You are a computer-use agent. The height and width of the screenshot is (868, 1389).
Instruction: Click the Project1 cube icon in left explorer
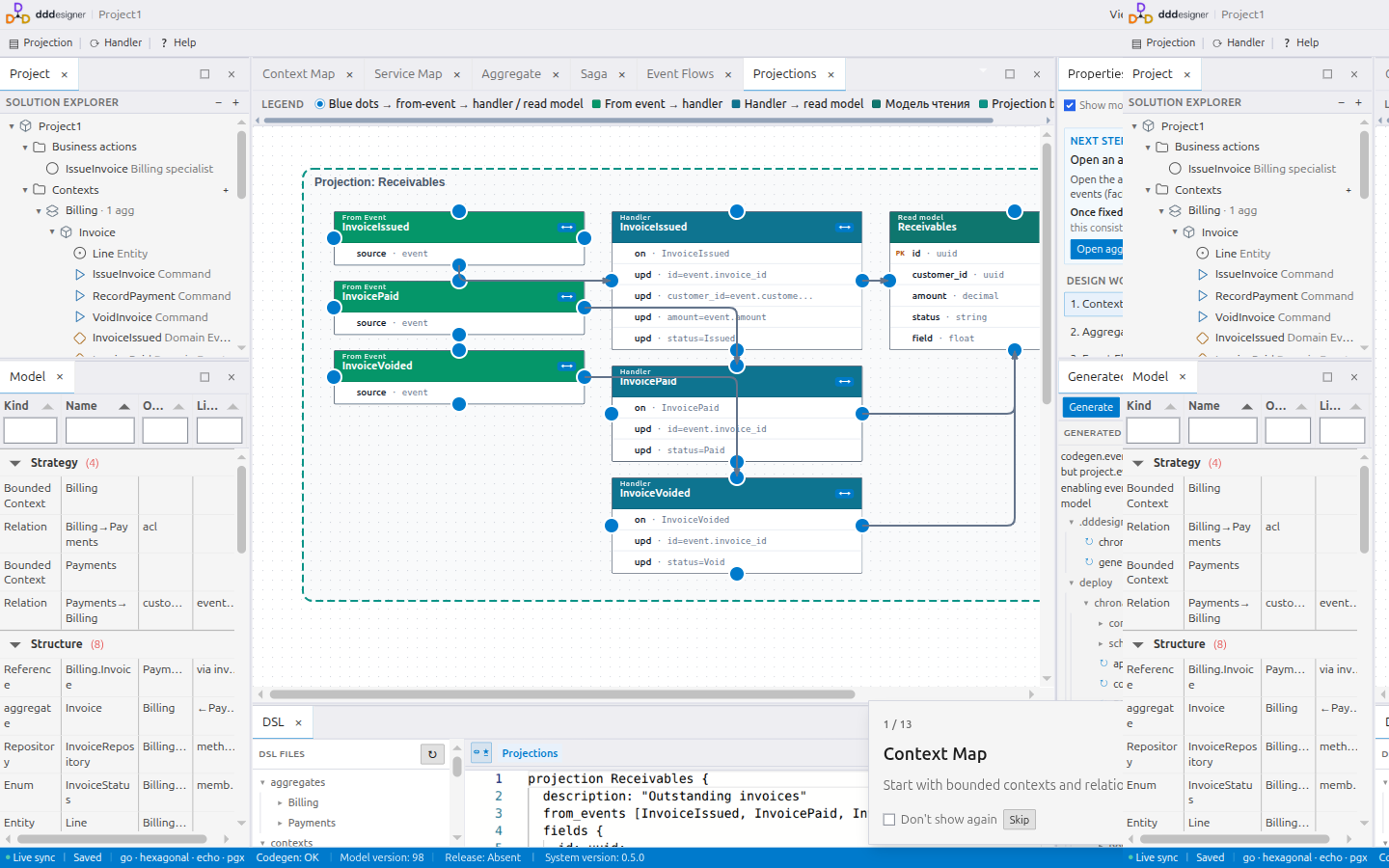26,126
